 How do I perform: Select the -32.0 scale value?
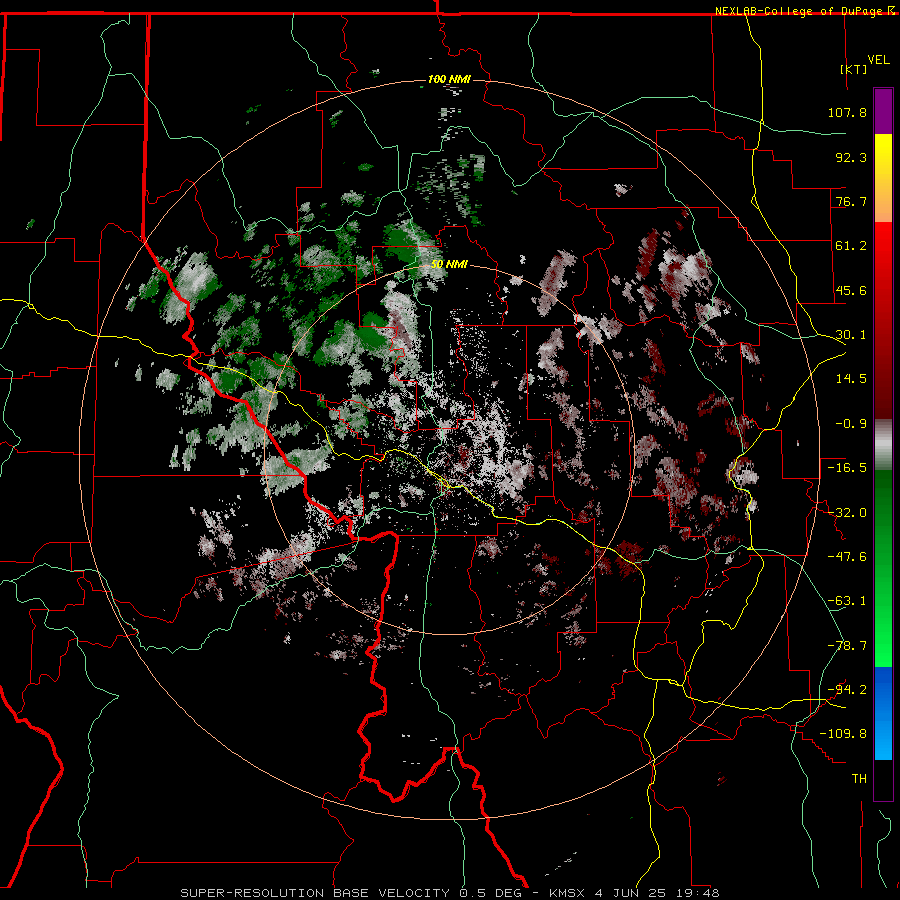(x=847, y=513)
